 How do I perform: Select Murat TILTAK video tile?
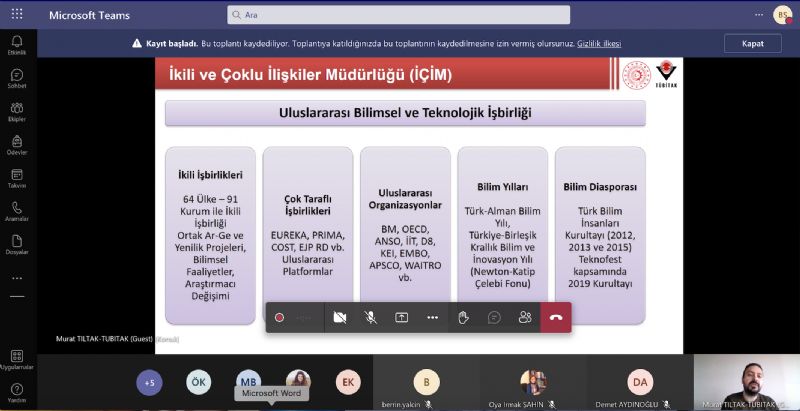click(747, 383)
